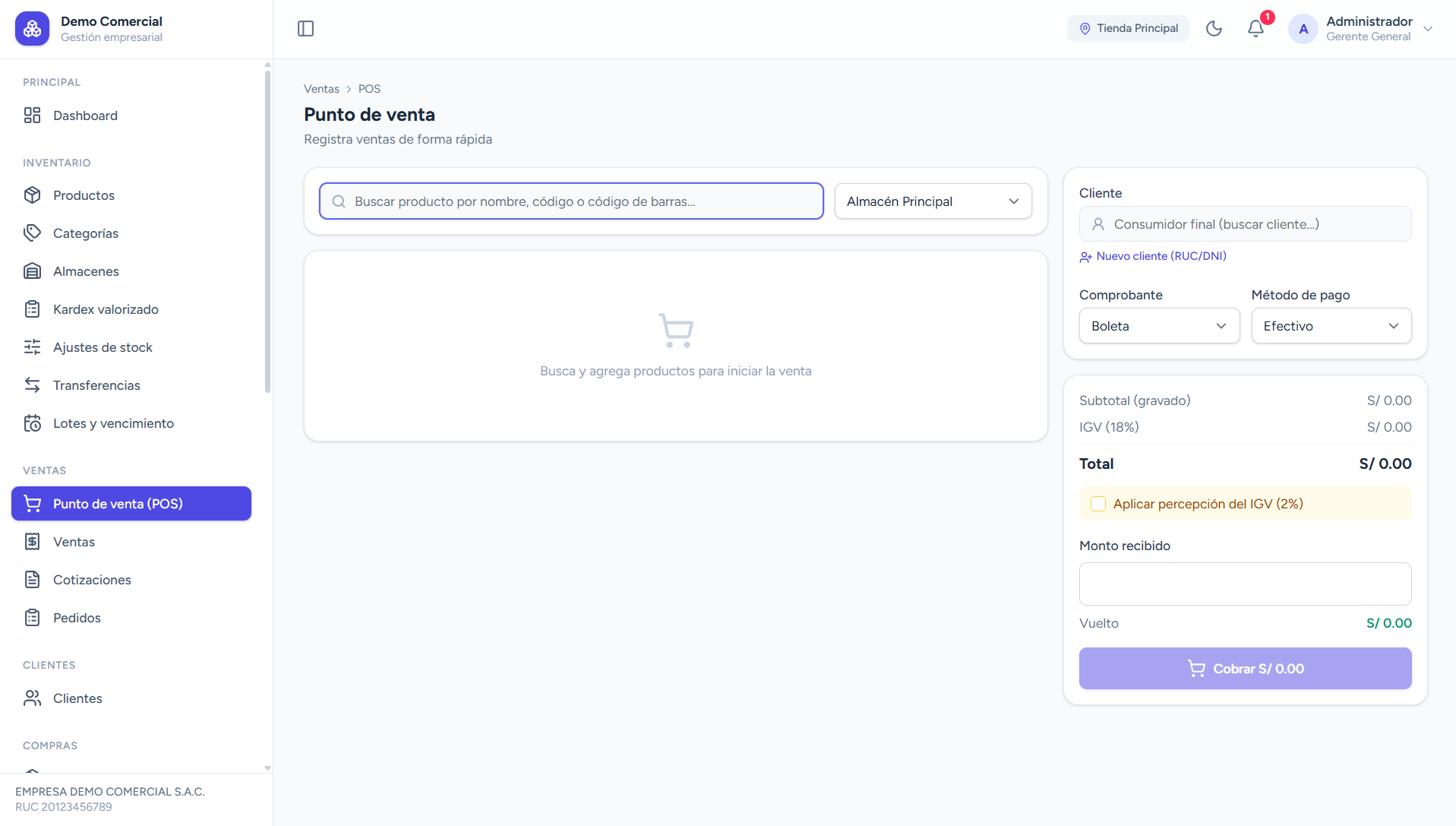Image resolution: width=1456 pixels, height=826 pixels.
Task: Enable Aplicar percepción del IGV checkbox
Action: click(1098, 504)
